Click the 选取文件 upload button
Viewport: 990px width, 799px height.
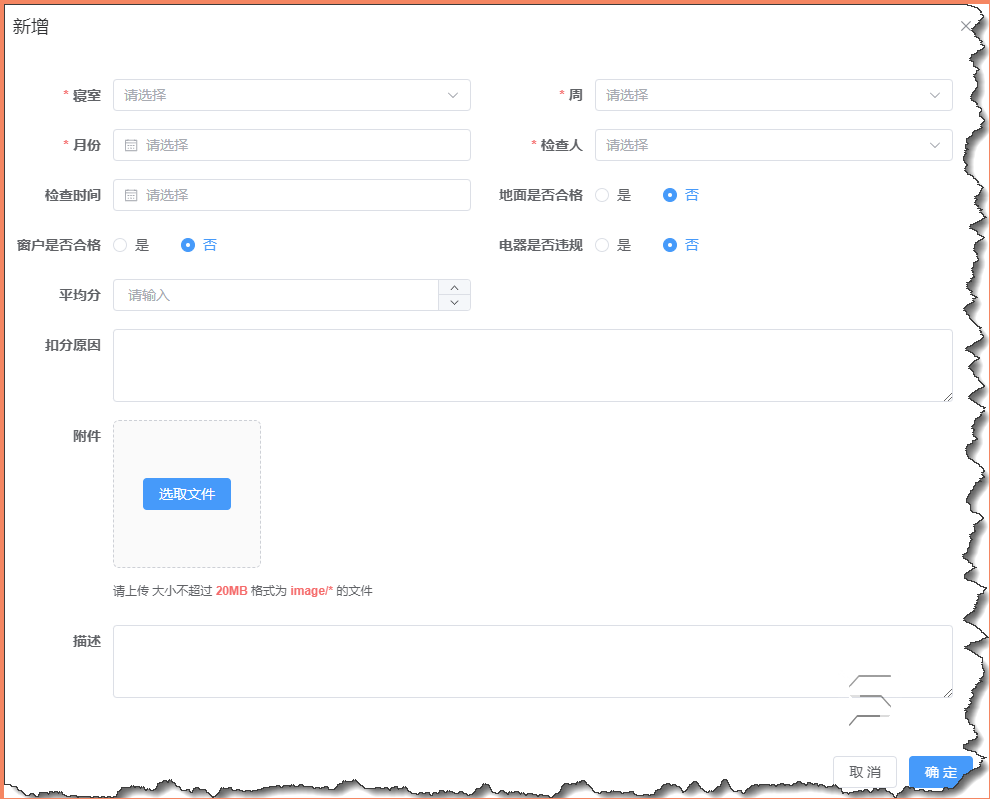[186, 493]
